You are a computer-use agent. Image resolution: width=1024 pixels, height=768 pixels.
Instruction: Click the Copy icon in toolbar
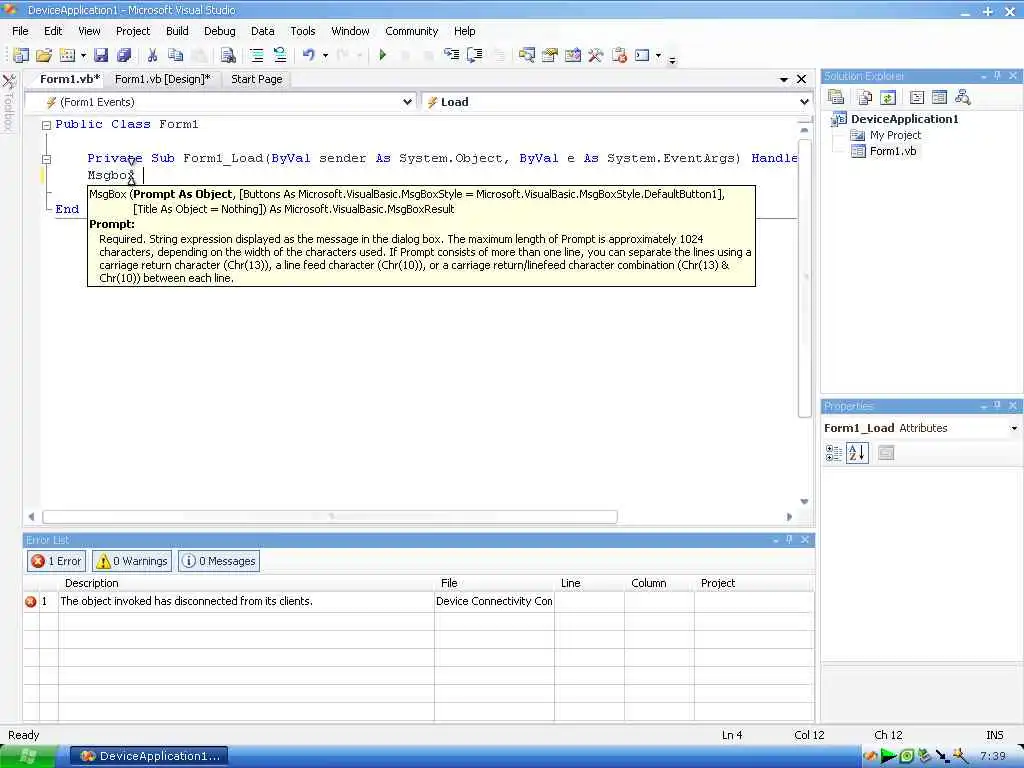(175, 56)
